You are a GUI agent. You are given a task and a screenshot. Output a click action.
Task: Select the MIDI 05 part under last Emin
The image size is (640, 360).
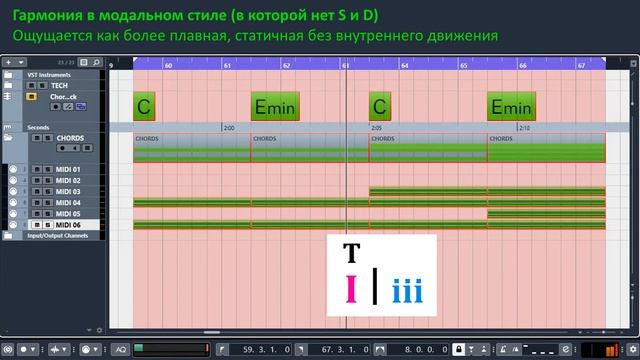(x=546, y=213)
